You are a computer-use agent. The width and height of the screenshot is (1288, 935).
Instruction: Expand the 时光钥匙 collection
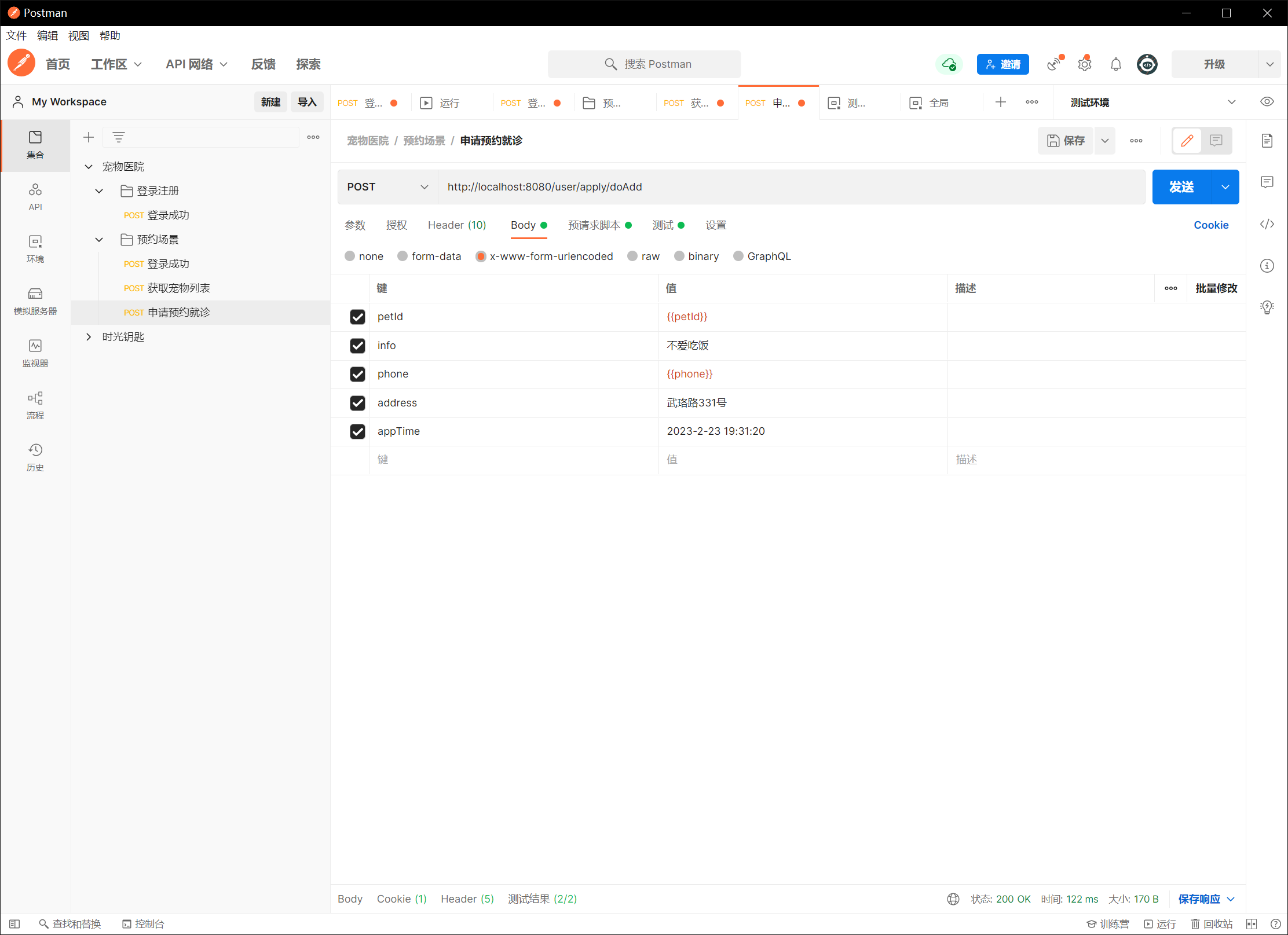[x=89, y=336]
